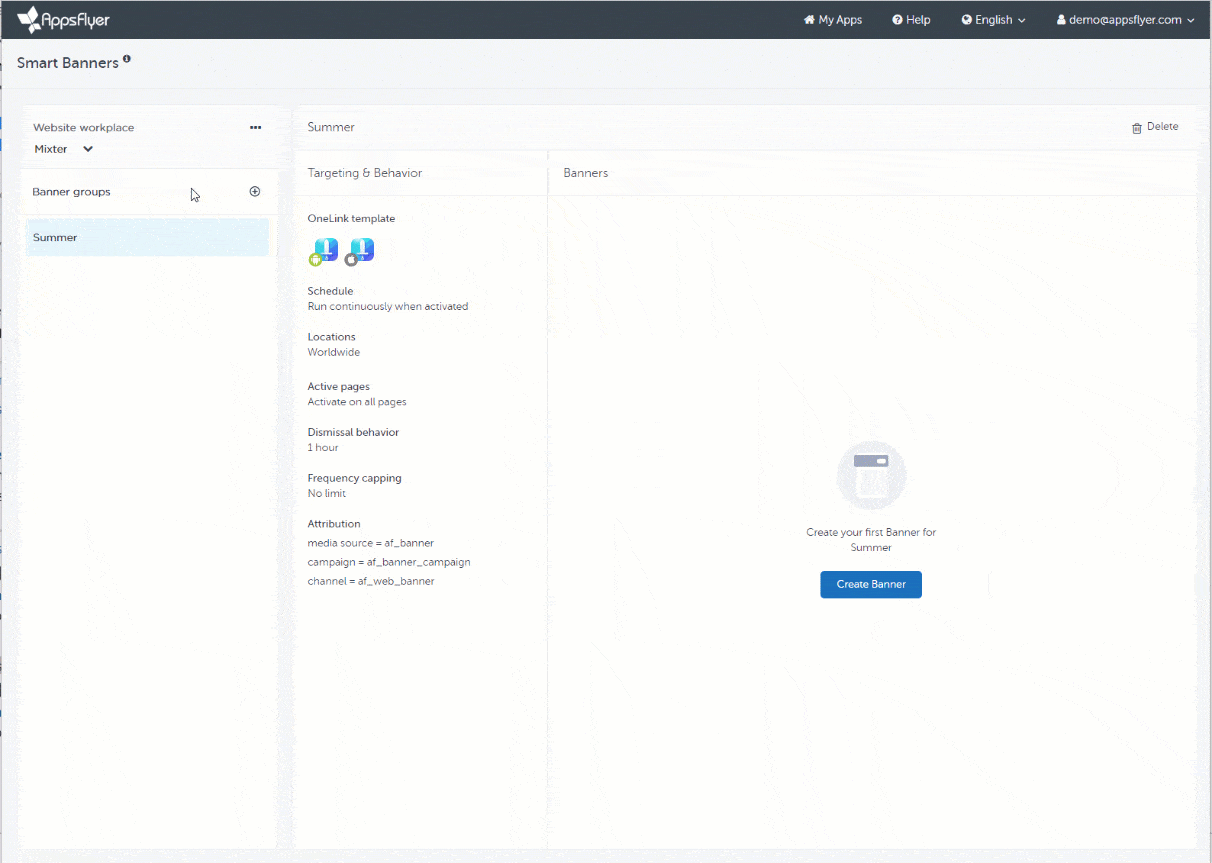Open the Dismissal behavior setting
The width and height of the screenshot is (1212, 863).
click(353, 440)
